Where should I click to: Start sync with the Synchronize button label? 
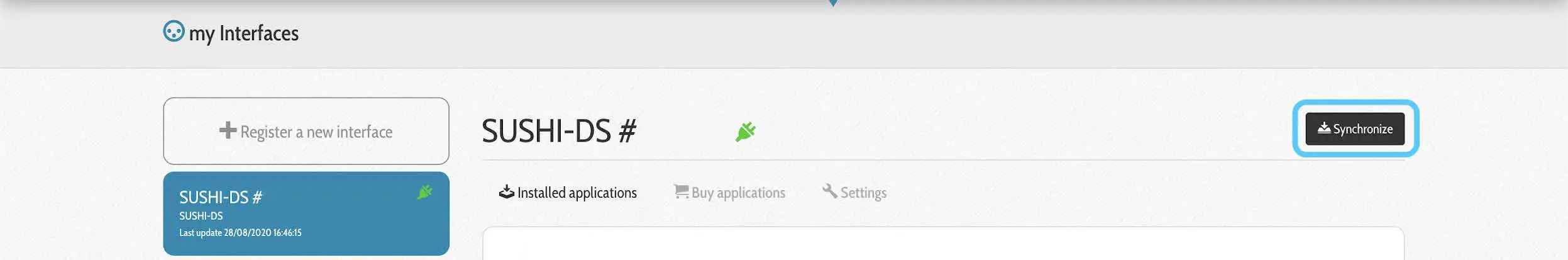1362,129
